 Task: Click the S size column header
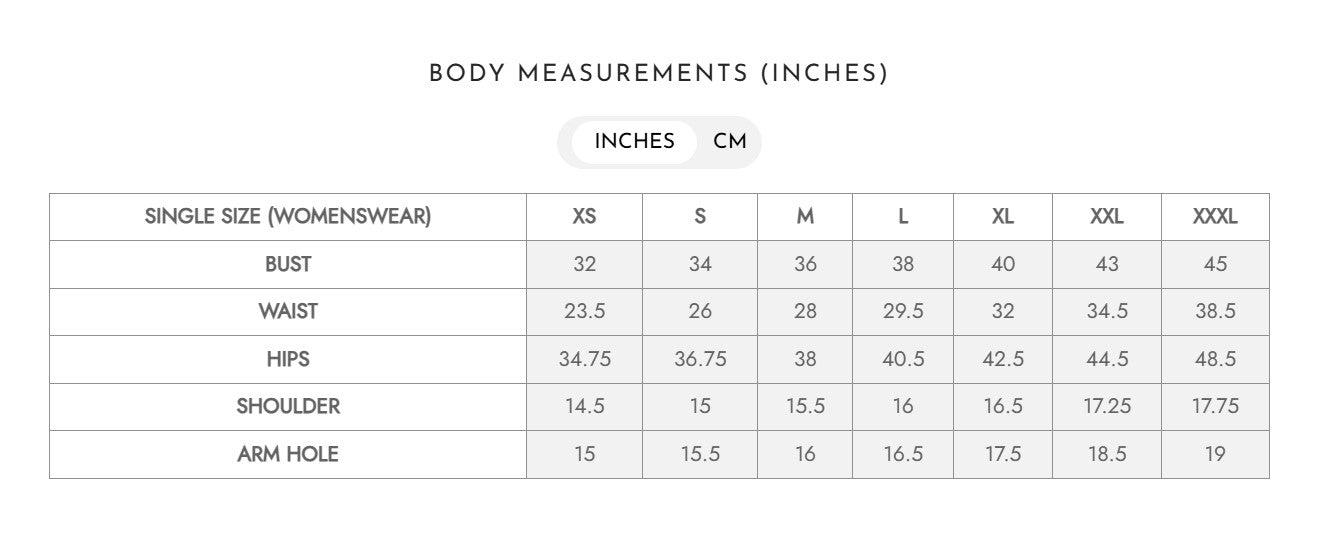[700, 217]
